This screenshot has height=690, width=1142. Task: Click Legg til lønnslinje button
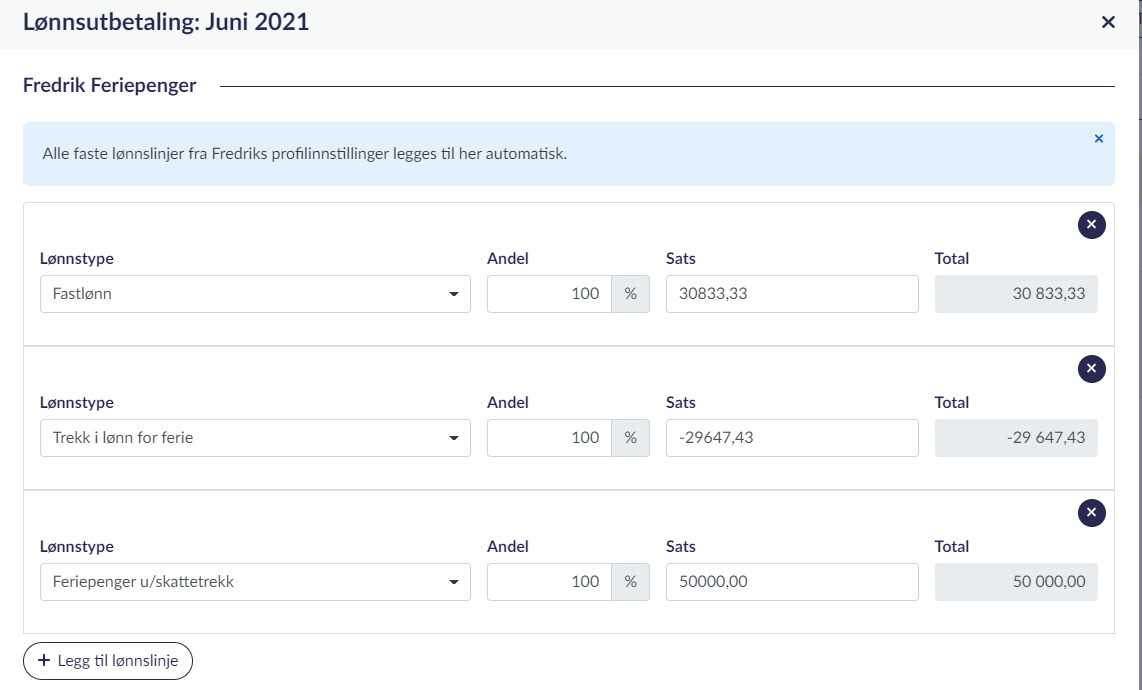pos(108,661)
